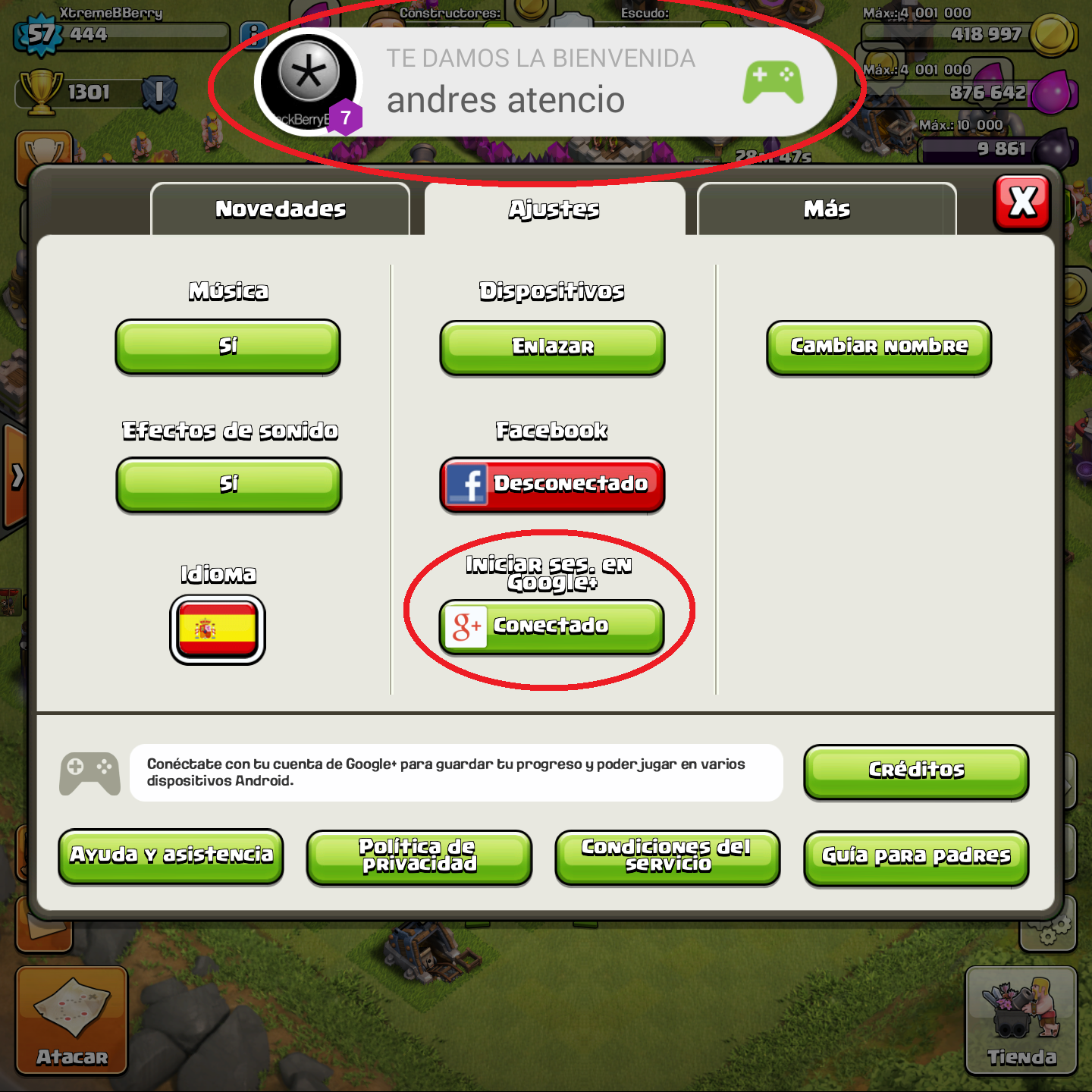Click the gold coin resource icon
Screen dimensions: 1092x1092
(1053, 34)
